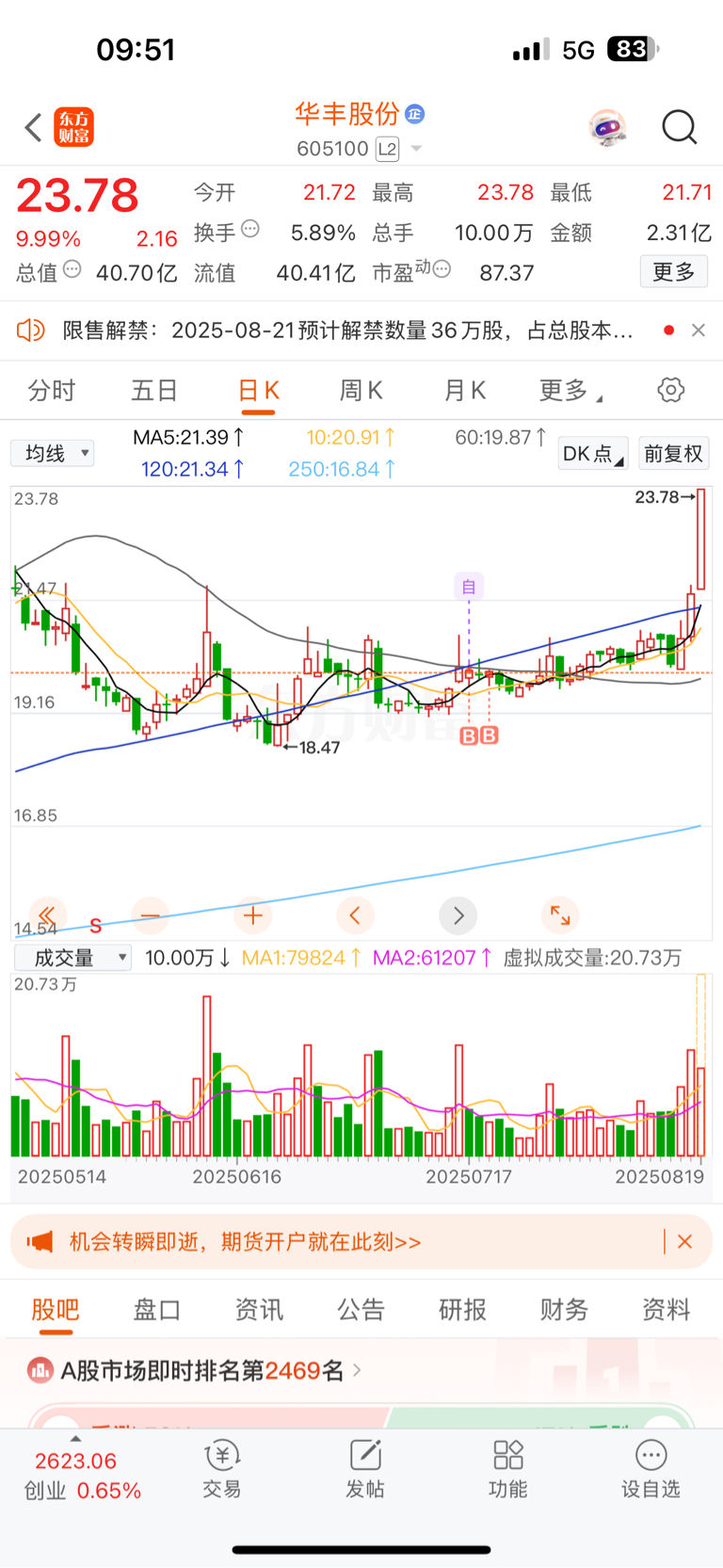
Task: Tap the 市盈 info icon
Action: click(442, 269)
